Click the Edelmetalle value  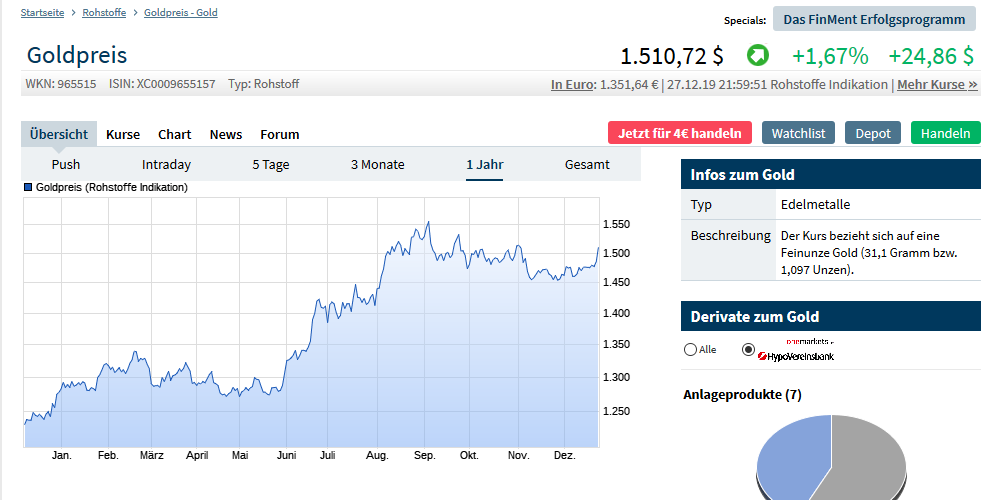(x=816, y=204)
